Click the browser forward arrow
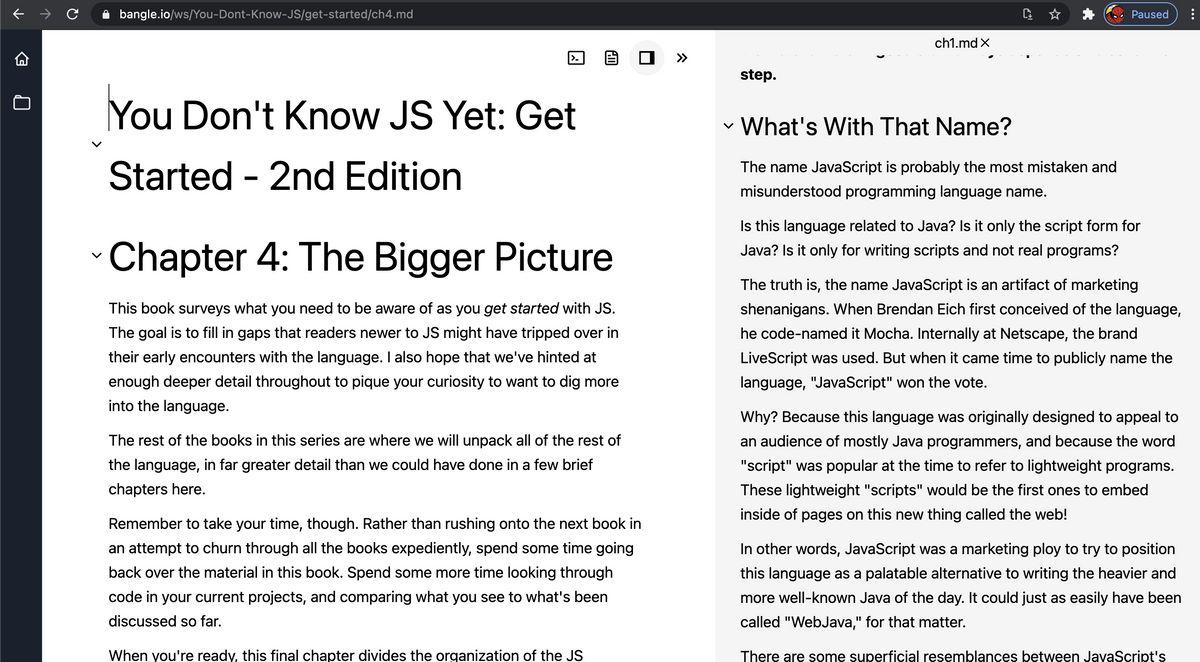 pos(45,14)
